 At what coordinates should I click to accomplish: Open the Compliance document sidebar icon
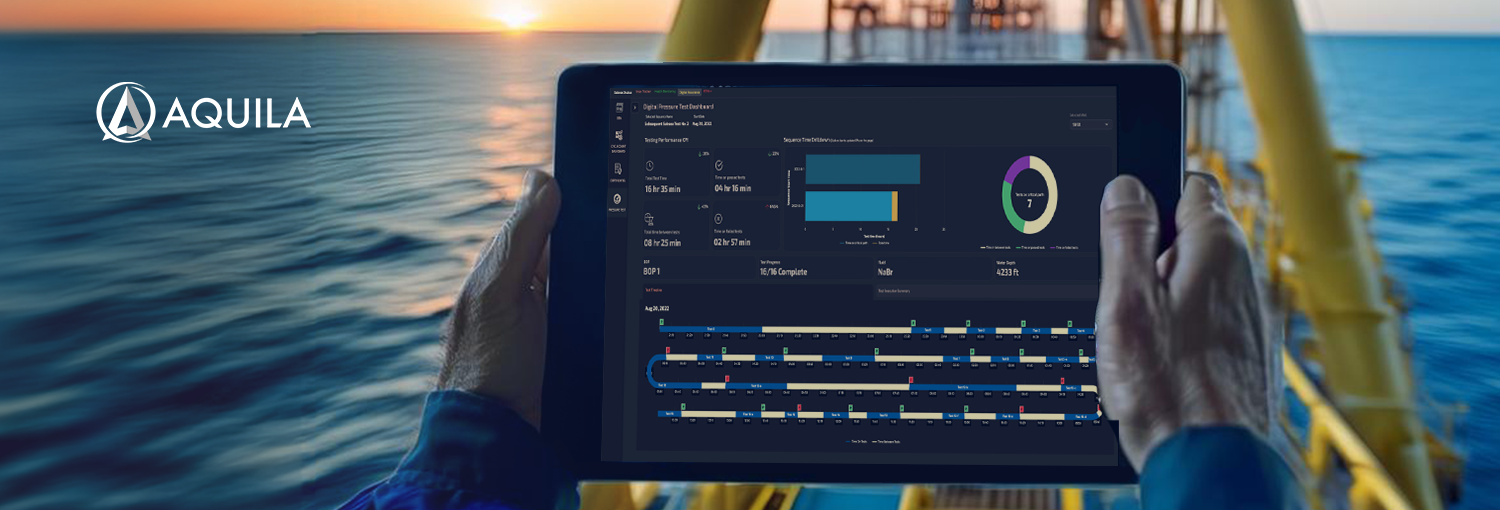(618, 169)
